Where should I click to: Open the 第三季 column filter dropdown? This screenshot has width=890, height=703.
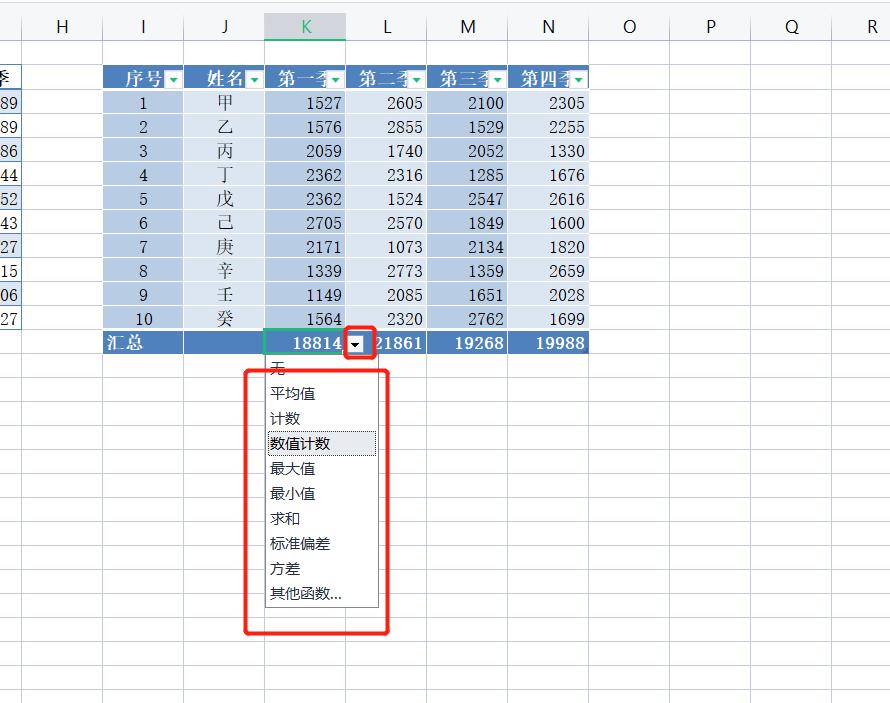pyautogui.click(x=497, y=77)
